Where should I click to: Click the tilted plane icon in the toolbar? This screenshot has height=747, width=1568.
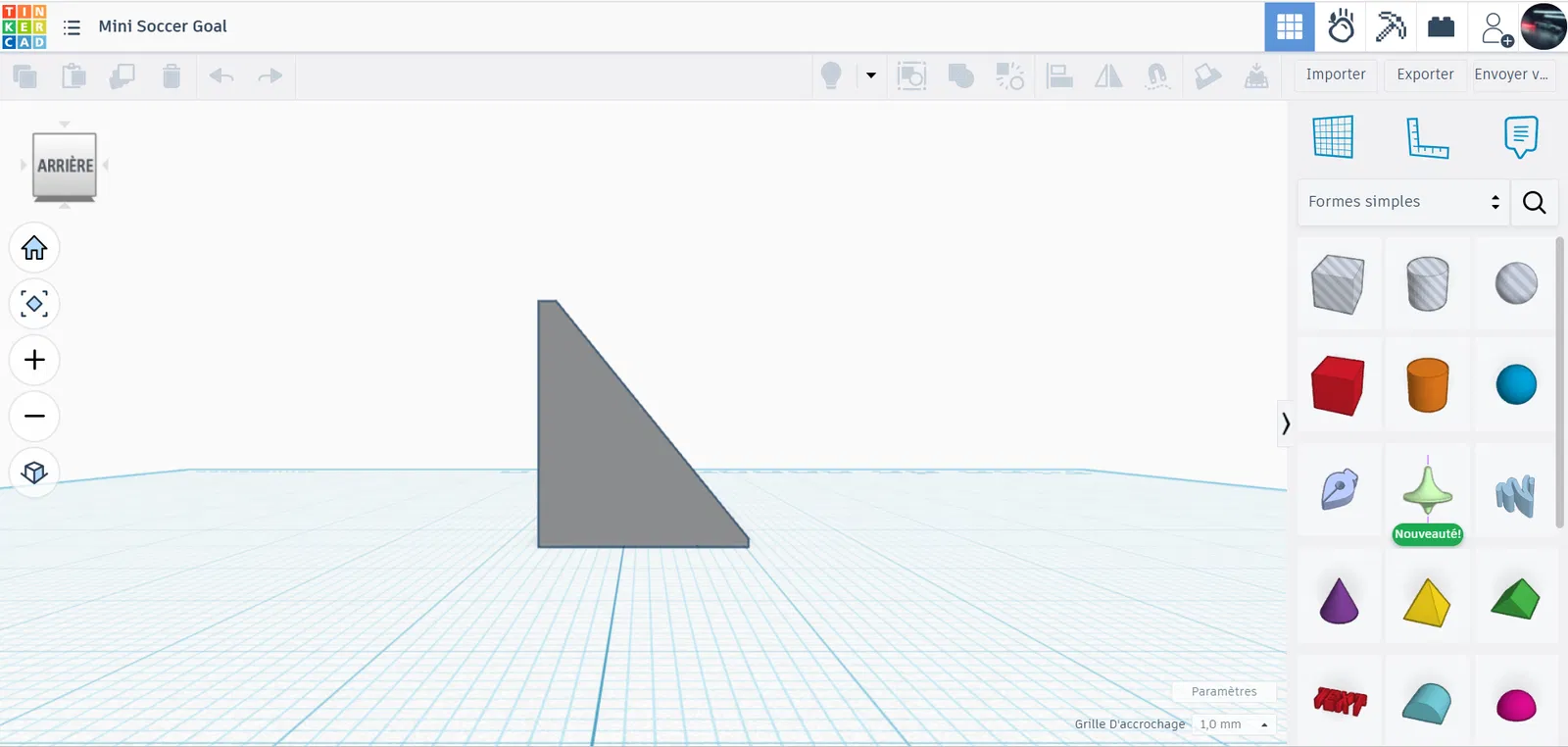(x=1207, y=75)
